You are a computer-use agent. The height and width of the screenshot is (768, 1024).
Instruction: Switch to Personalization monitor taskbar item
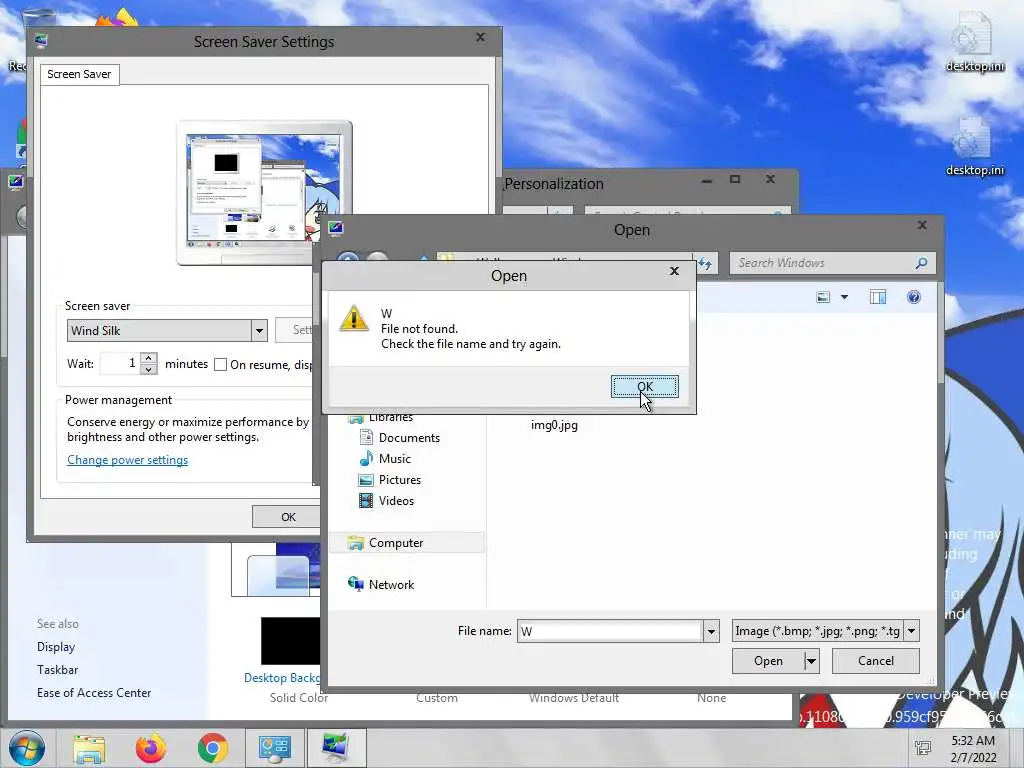(336, 748)
